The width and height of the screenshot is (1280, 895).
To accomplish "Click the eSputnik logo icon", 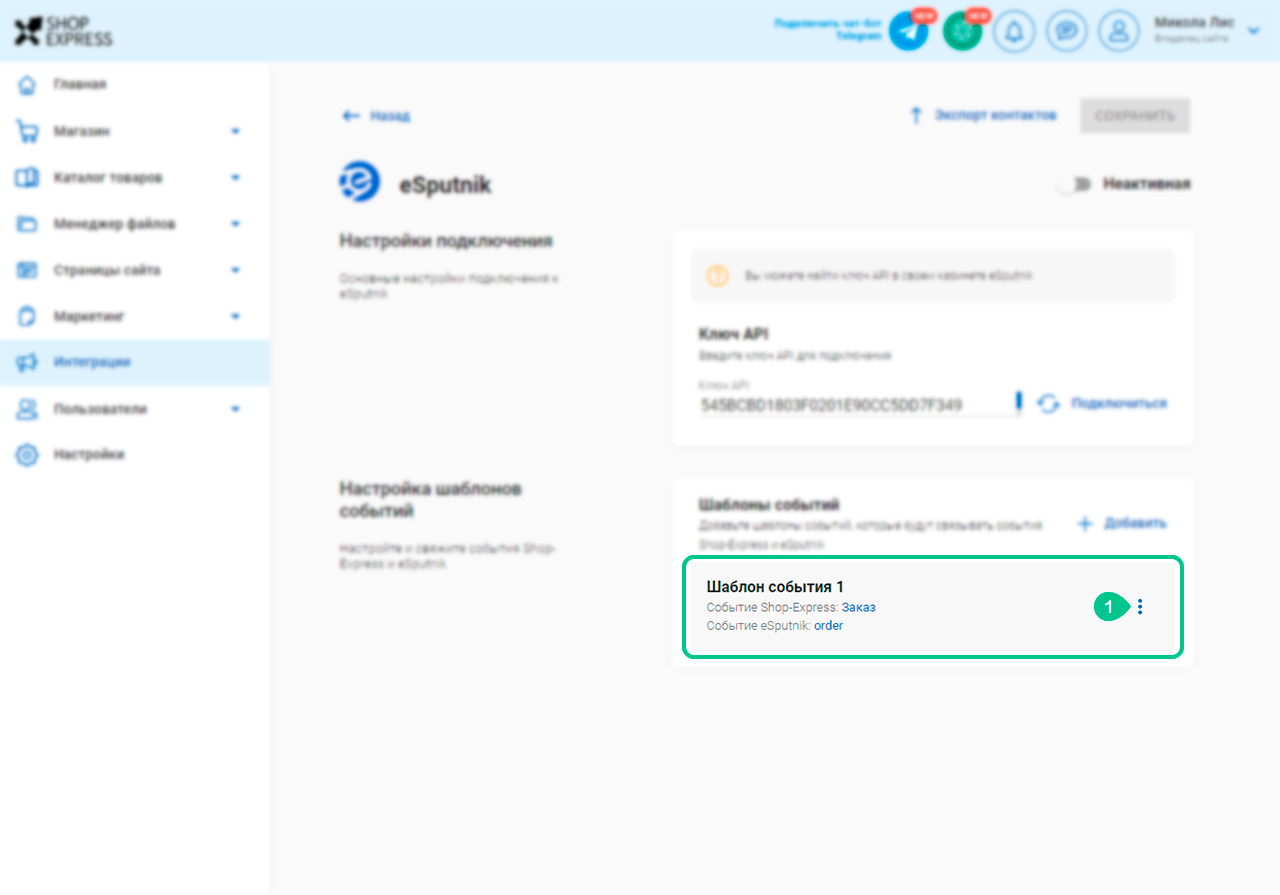I will (360, 182).
